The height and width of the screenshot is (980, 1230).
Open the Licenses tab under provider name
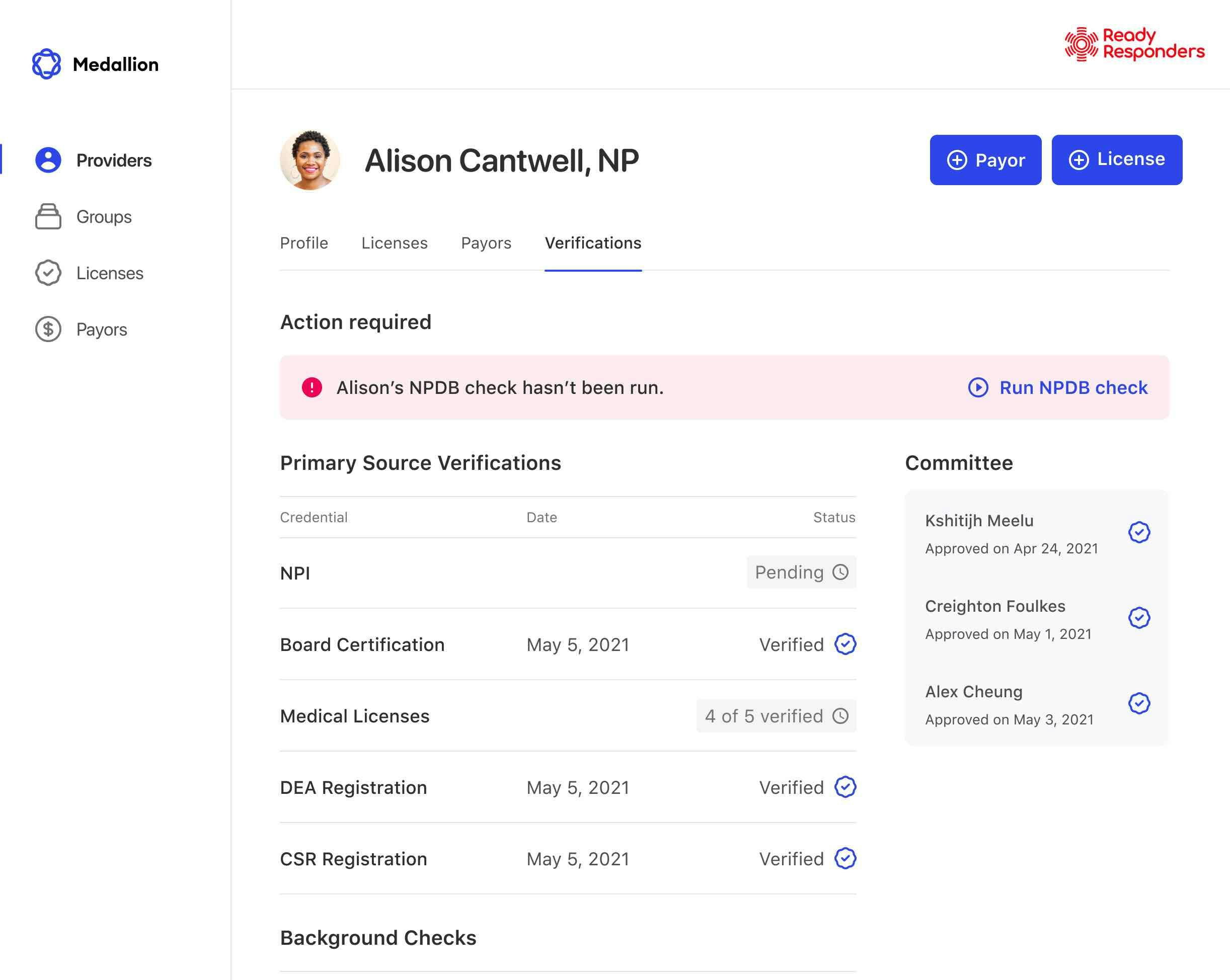tap(394, 243)
